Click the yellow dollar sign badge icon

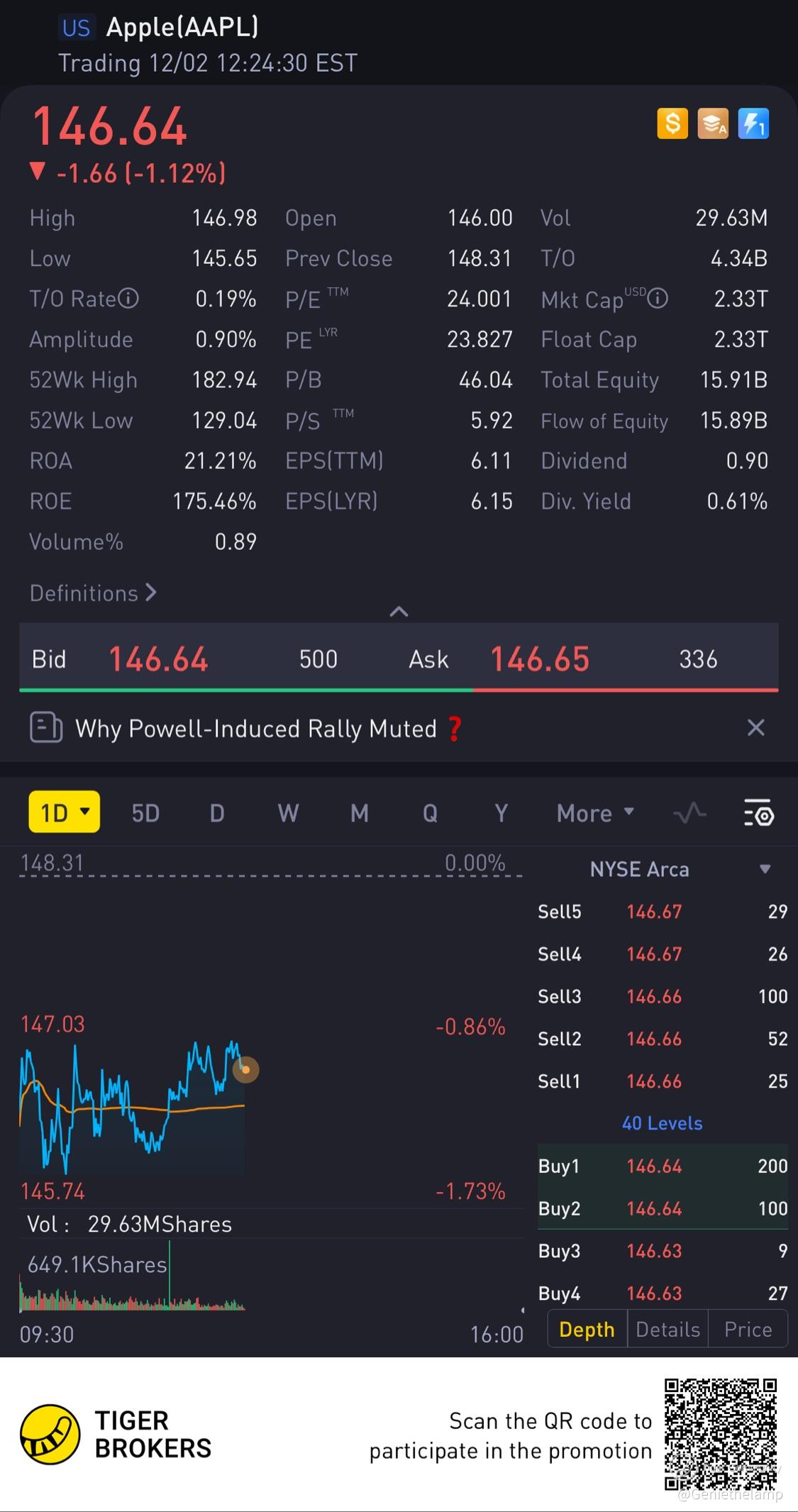(672, 124)
